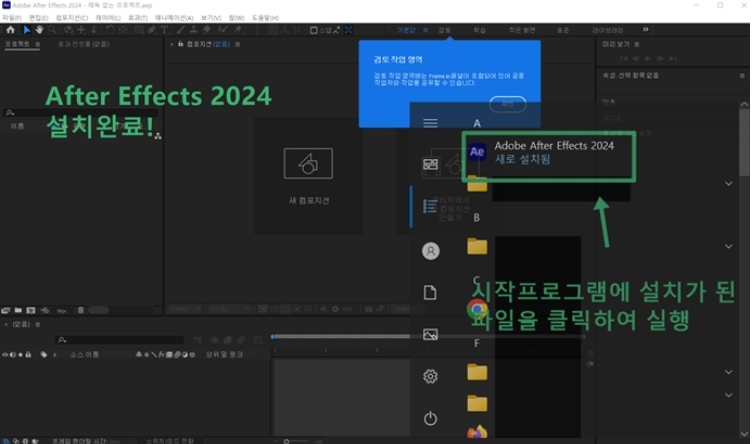Switch to the 학습 workspace tab
Viewport: 752px width, 444px height.
tap(480, 30)
